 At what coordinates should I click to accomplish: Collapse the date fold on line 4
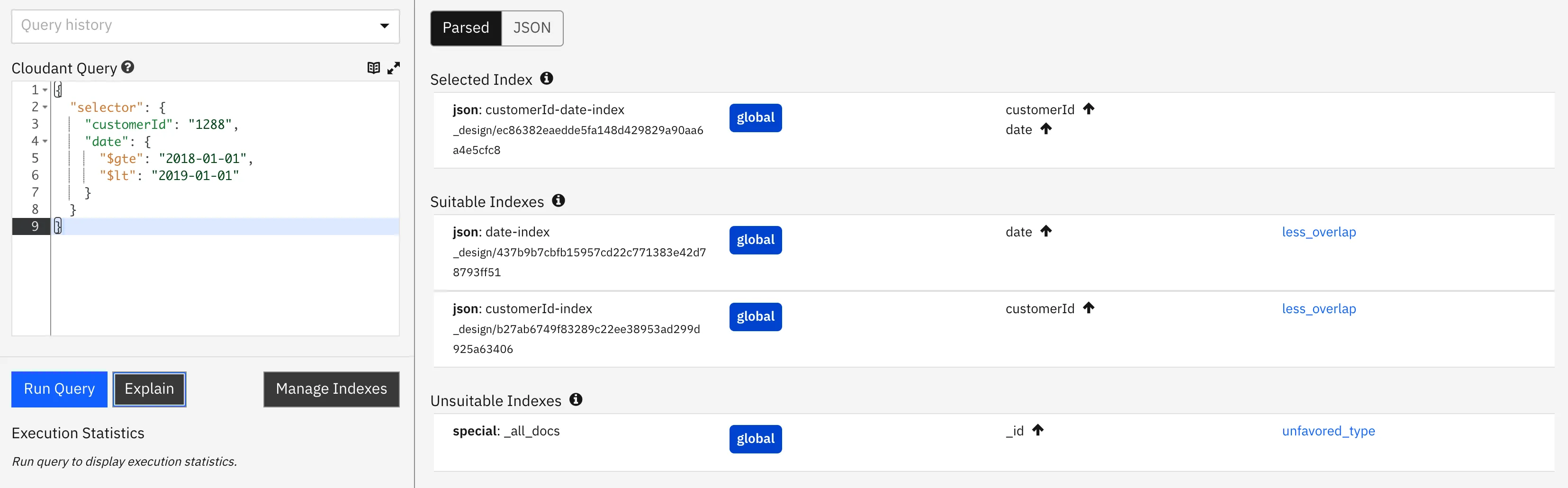(x=45, y=141)
